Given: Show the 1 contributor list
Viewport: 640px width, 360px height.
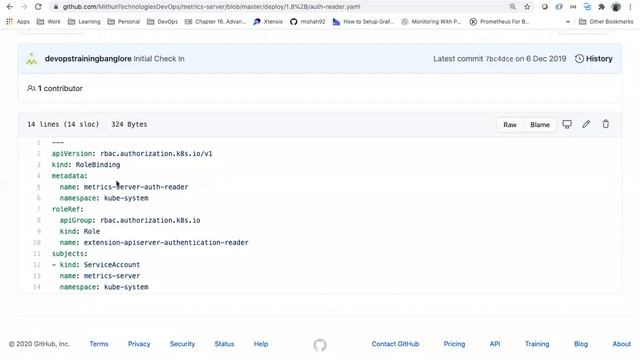Looking at the screenshot, I should [55, 88].
